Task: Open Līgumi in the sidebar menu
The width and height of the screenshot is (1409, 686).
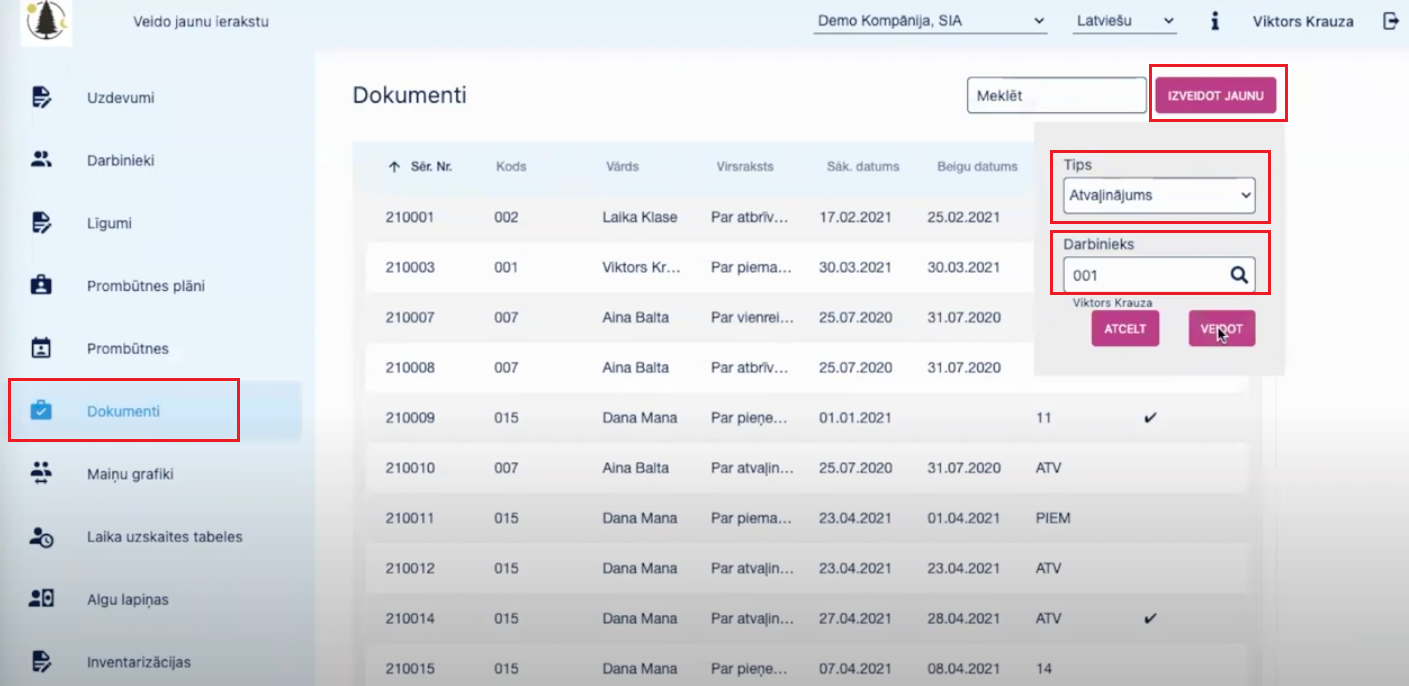Action: [109, 223]
